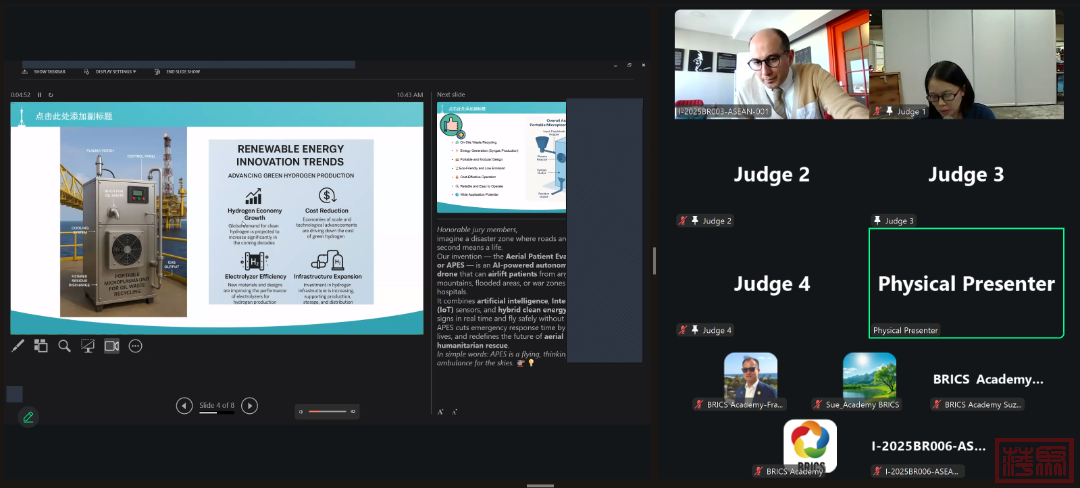This screenshot has height=488, width=1080.
Task: Toggle black screen slide show icon
Action: click(88, 346)
